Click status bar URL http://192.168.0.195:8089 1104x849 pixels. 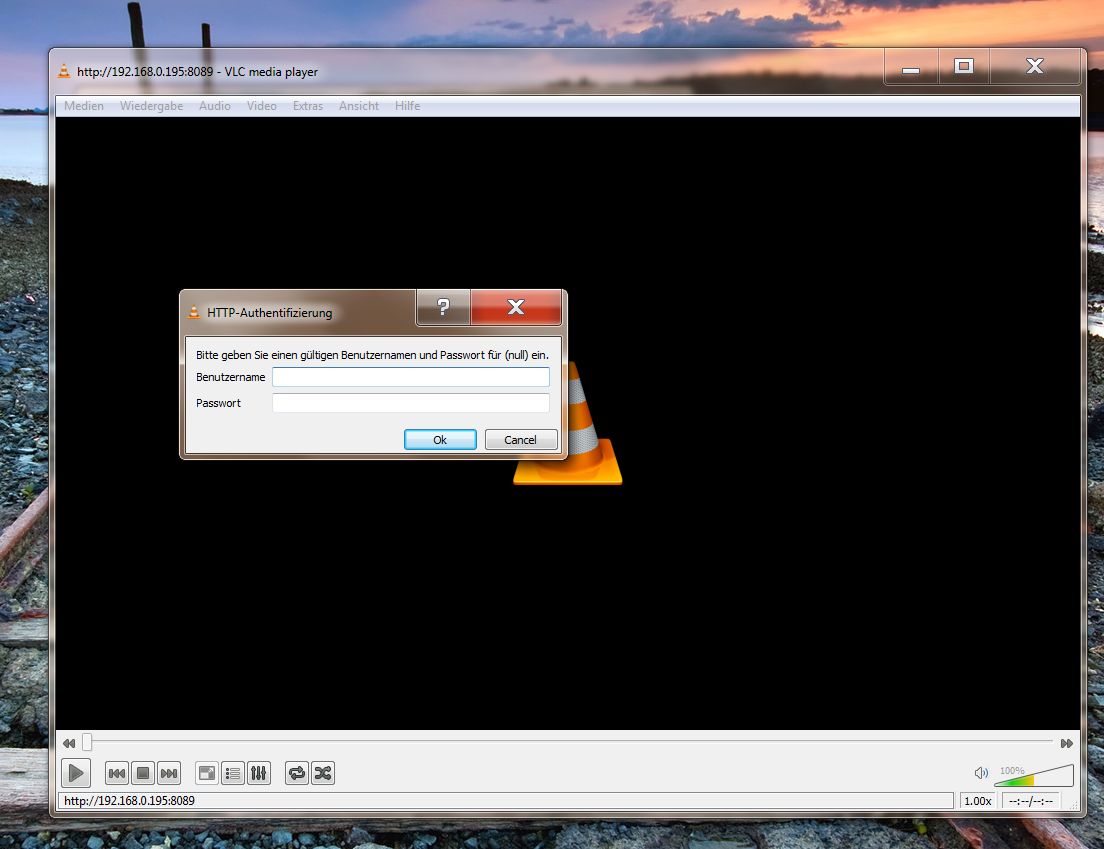(x=130, y=801)
